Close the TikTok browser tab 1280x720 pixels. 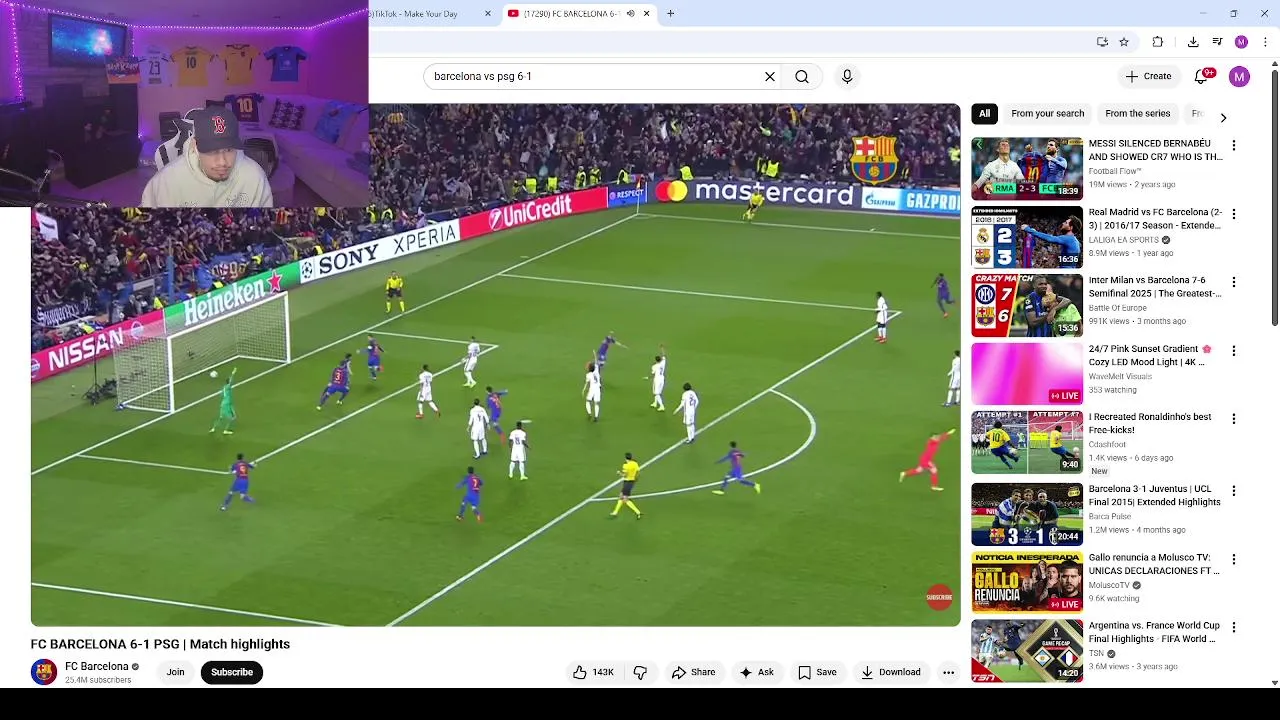click(488, 13)
